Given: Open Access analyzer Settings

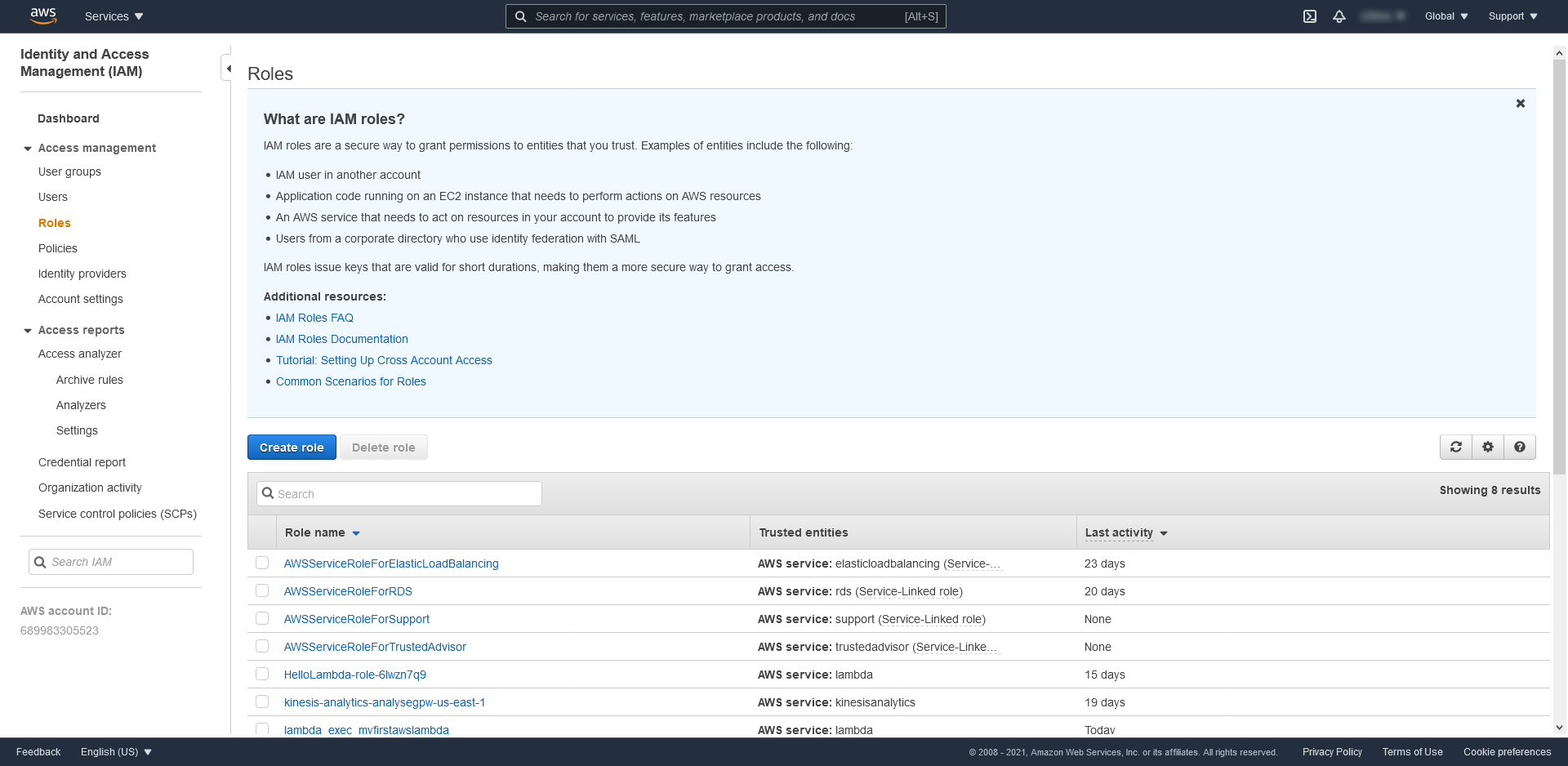Looking at the screenshot, I should click(77, 430).
